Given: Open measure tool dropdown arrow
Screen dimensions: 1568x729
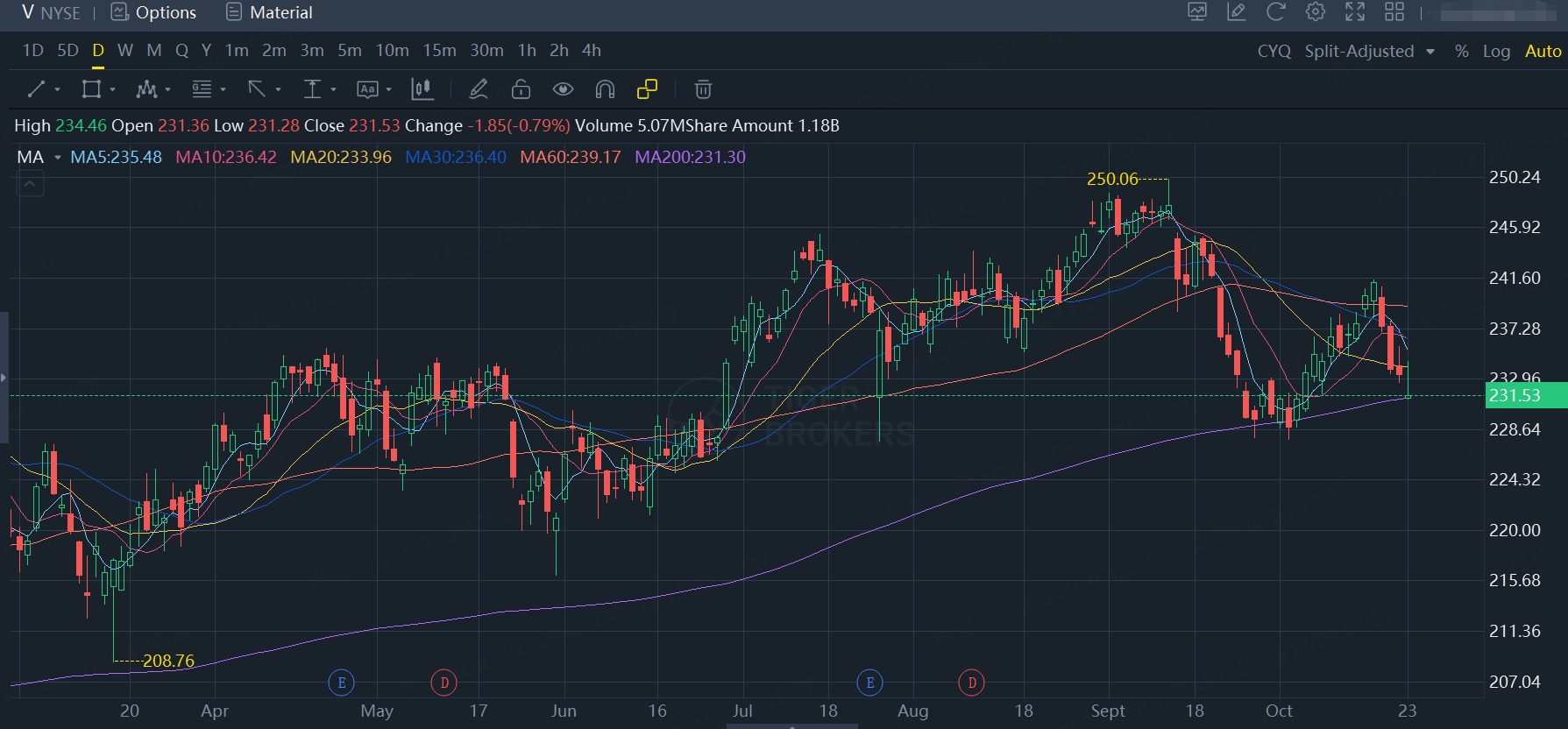Looking at the screenshot, I should click(x=333, y=89).
